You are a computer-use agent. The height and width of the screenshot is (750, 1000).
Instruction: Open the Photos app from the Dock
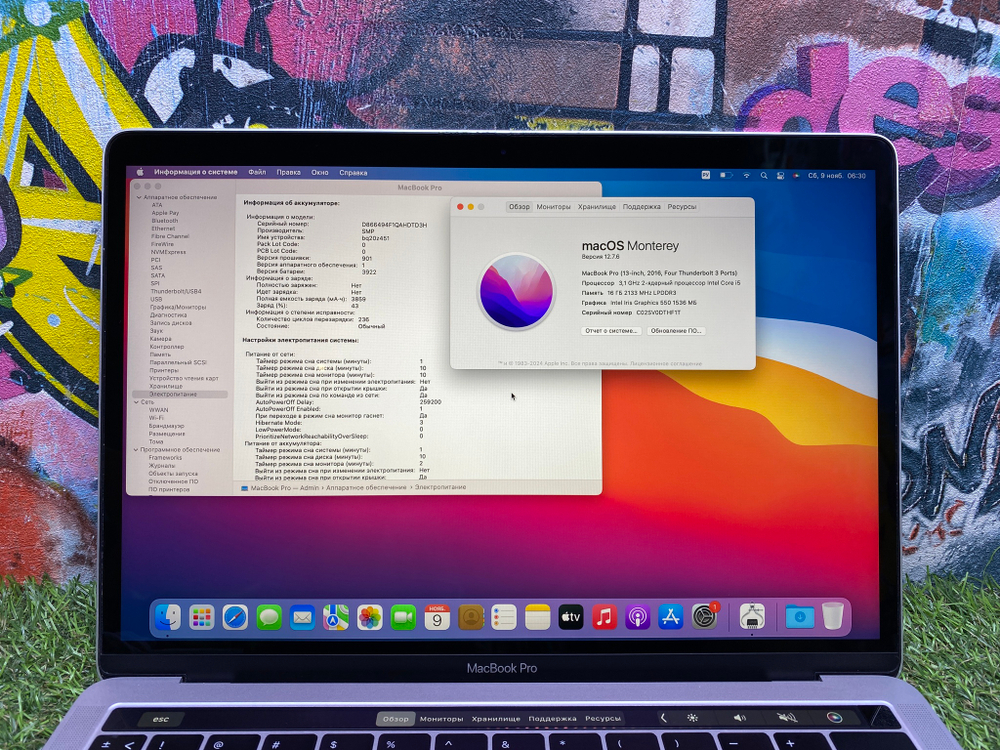(x=368, y=617)
